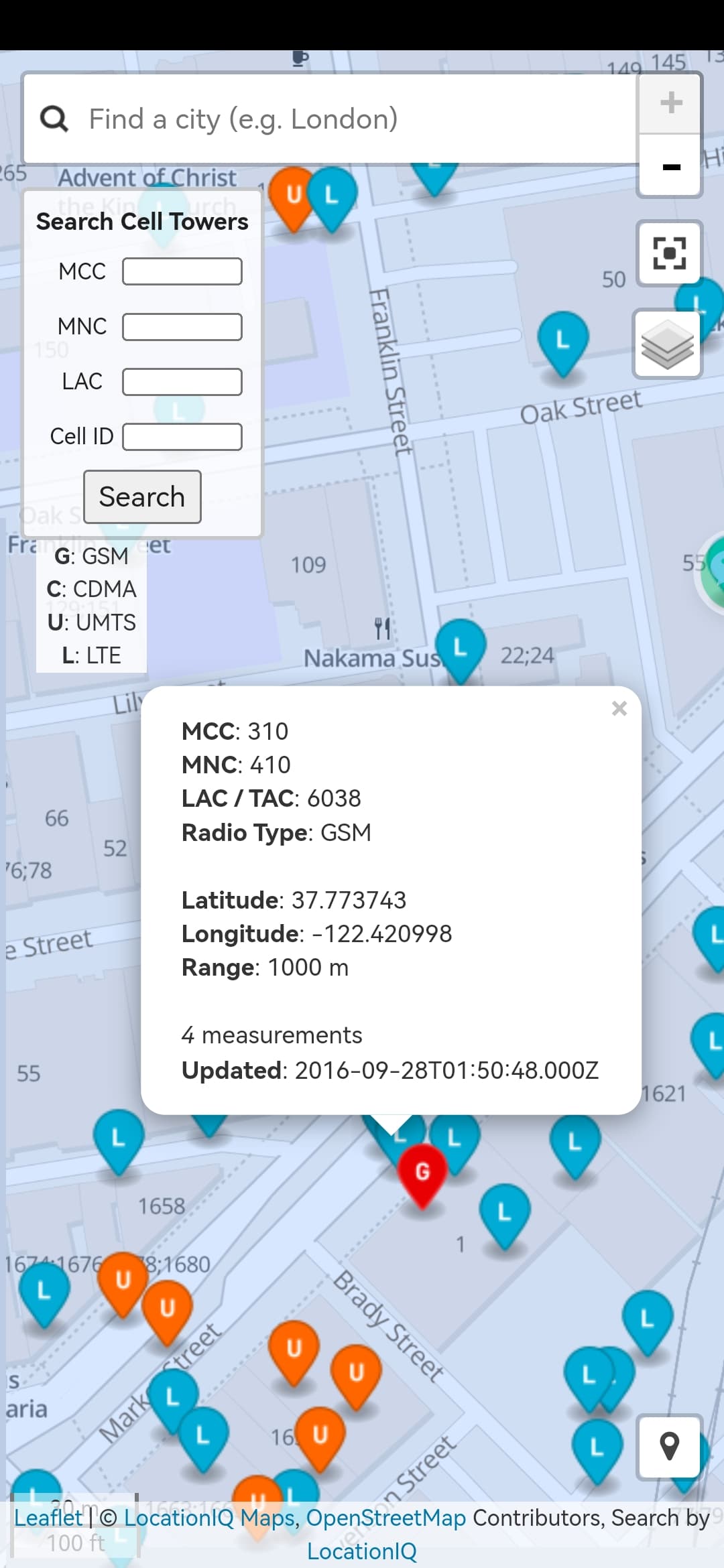Image resolution: width=724 pixels, height=1568 pixels.
Task: Focus the Find a city search field
Action: pos(330,119)
